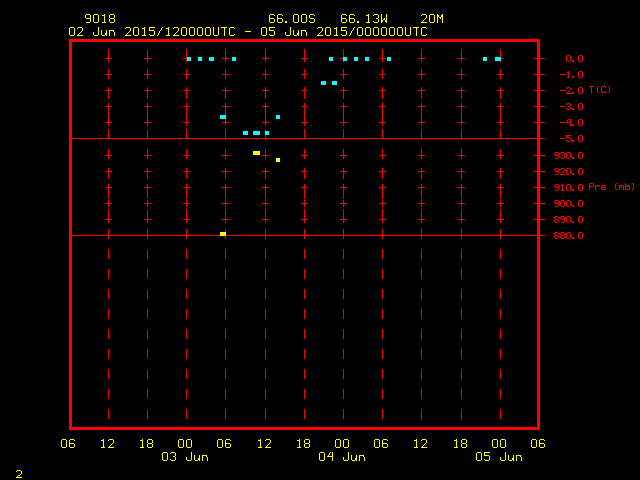The height and width of the screenshot is (480, 640).
Task: Click the -1.0 temperature tick label
Action: pyautogui.click(x=571, y=75)
